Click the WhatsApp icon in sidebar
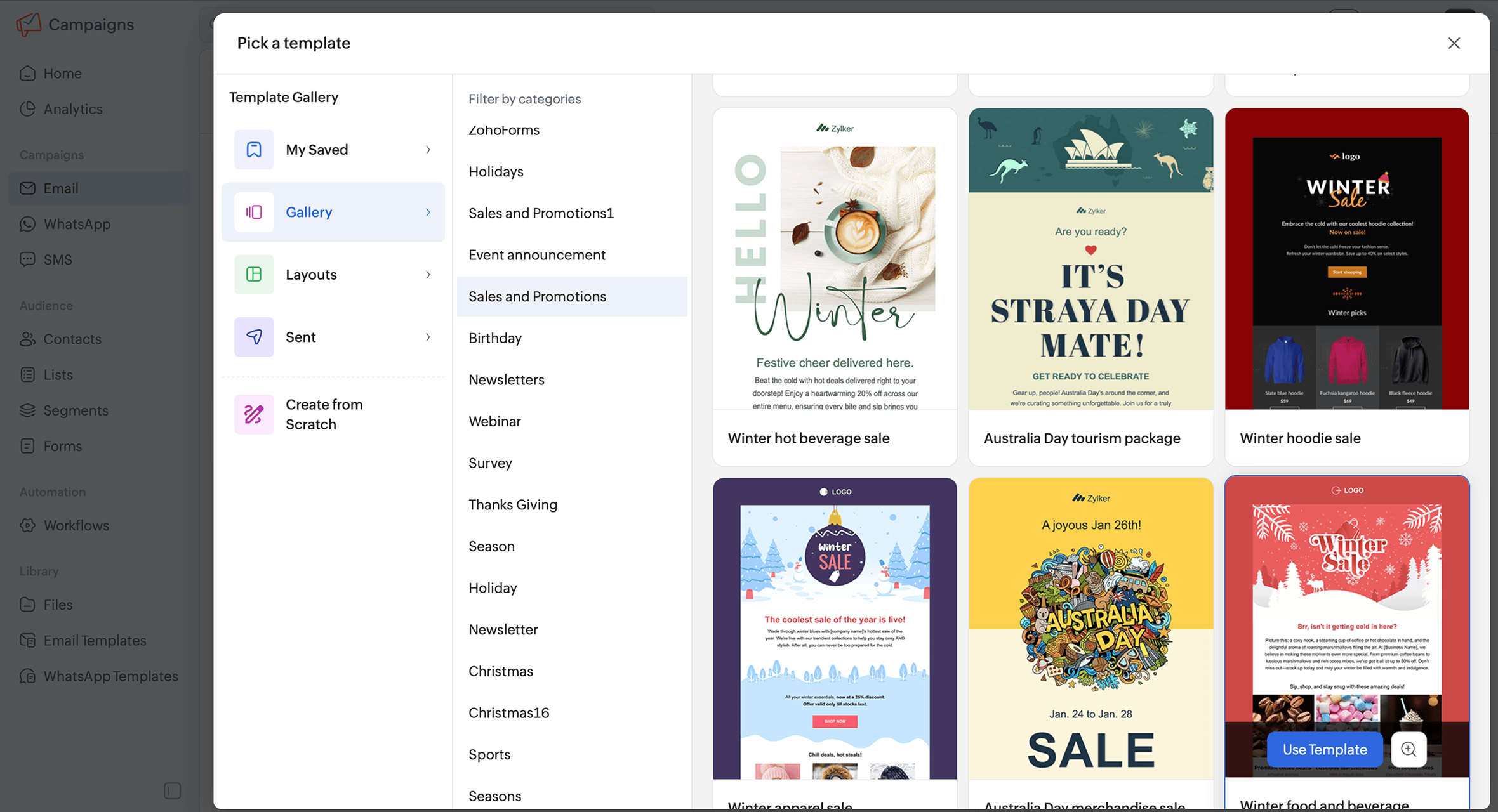The image size is (1498, 812). pos(27,224)
